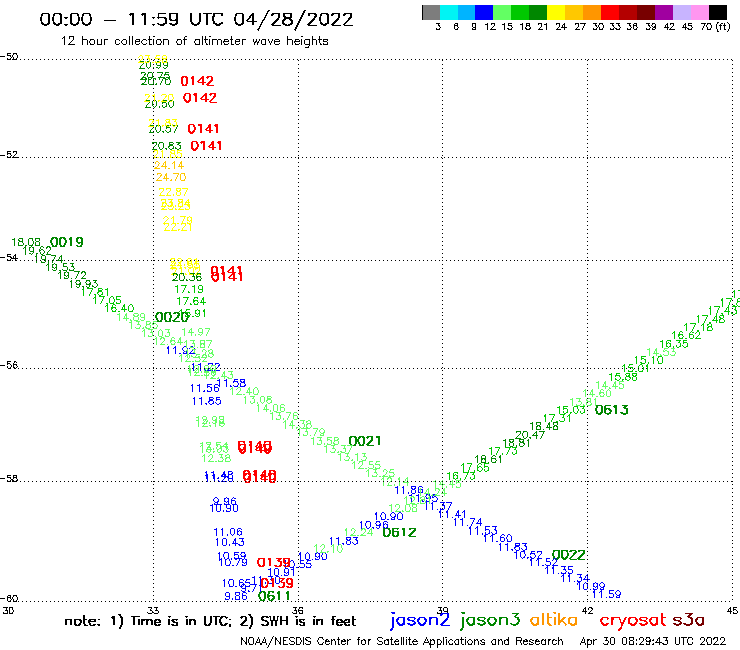Viewport: 740px width, 650px height.
Task: Click 'NOAA/NESDIS Center for Satellite Applications and Research'
Action: coord(402,641)
